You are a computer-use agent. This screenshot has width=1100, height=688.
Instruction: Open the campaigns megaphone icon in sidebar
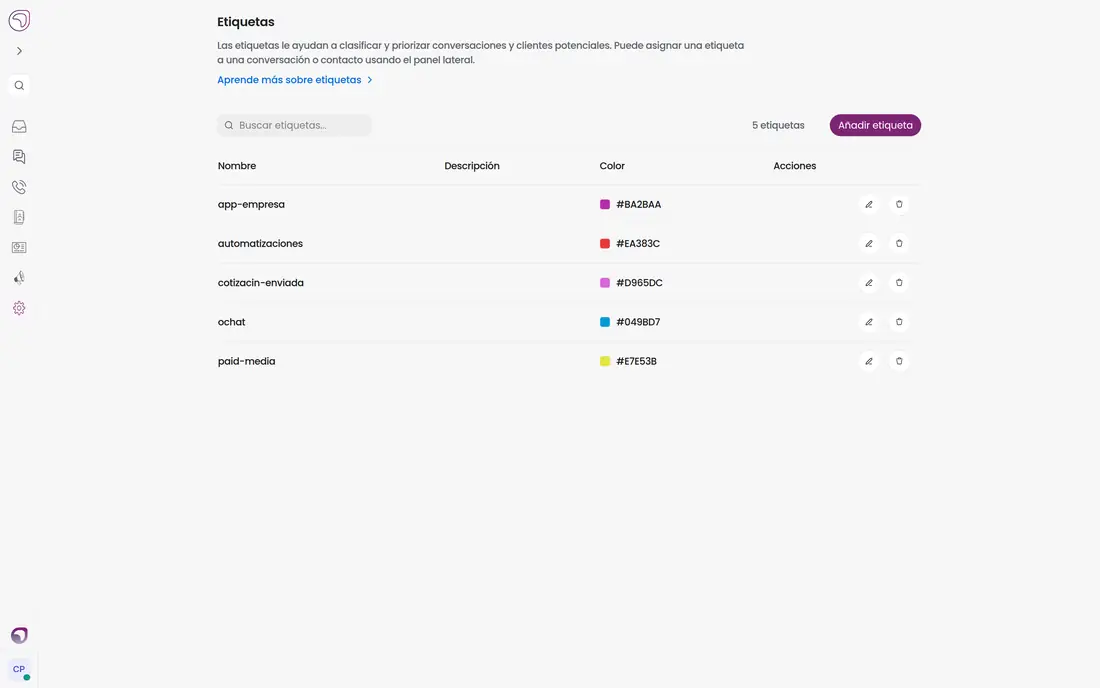(x=20, y=278)
